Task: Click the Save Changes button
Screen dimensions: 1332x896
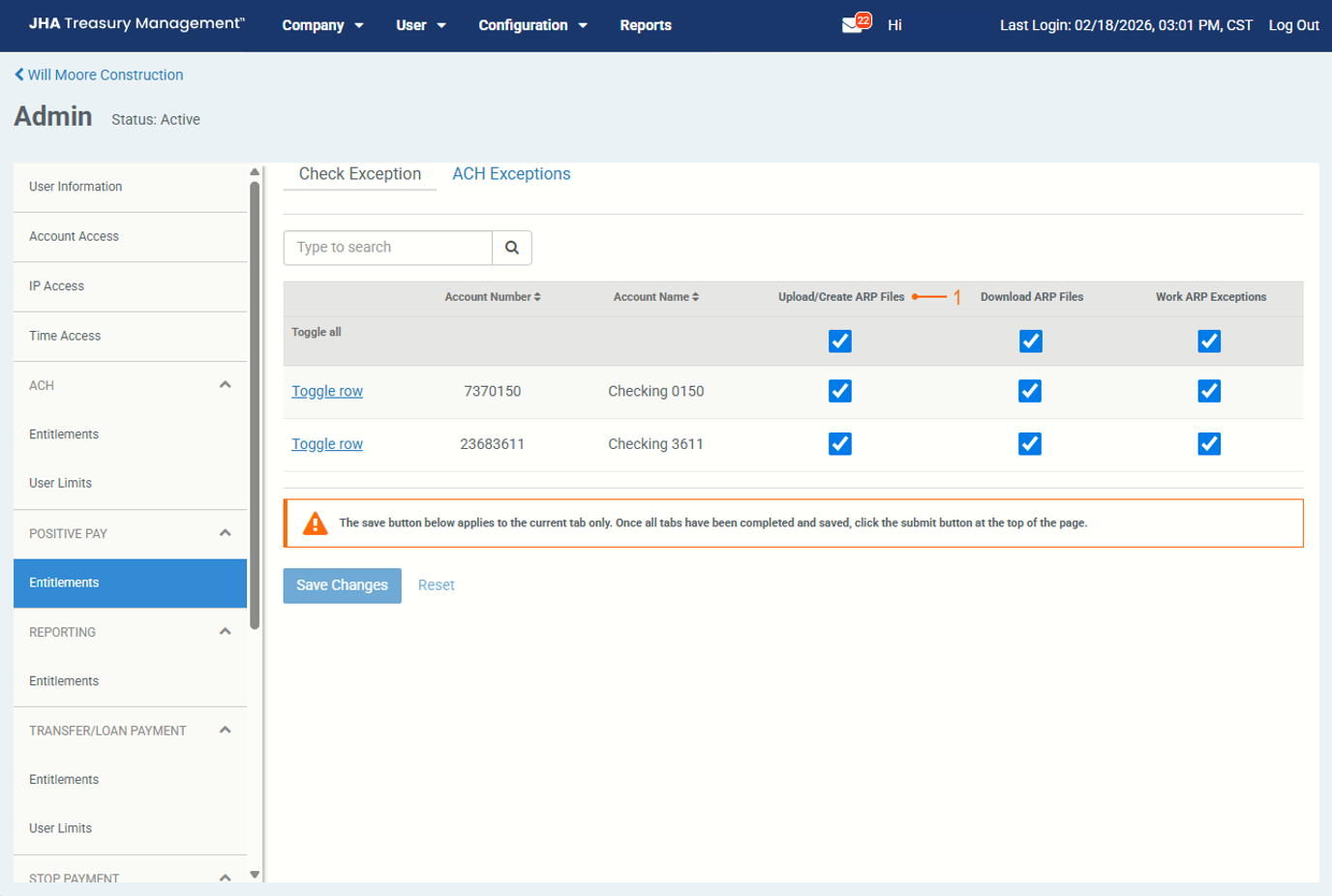Action: click(x=342, y=585)
